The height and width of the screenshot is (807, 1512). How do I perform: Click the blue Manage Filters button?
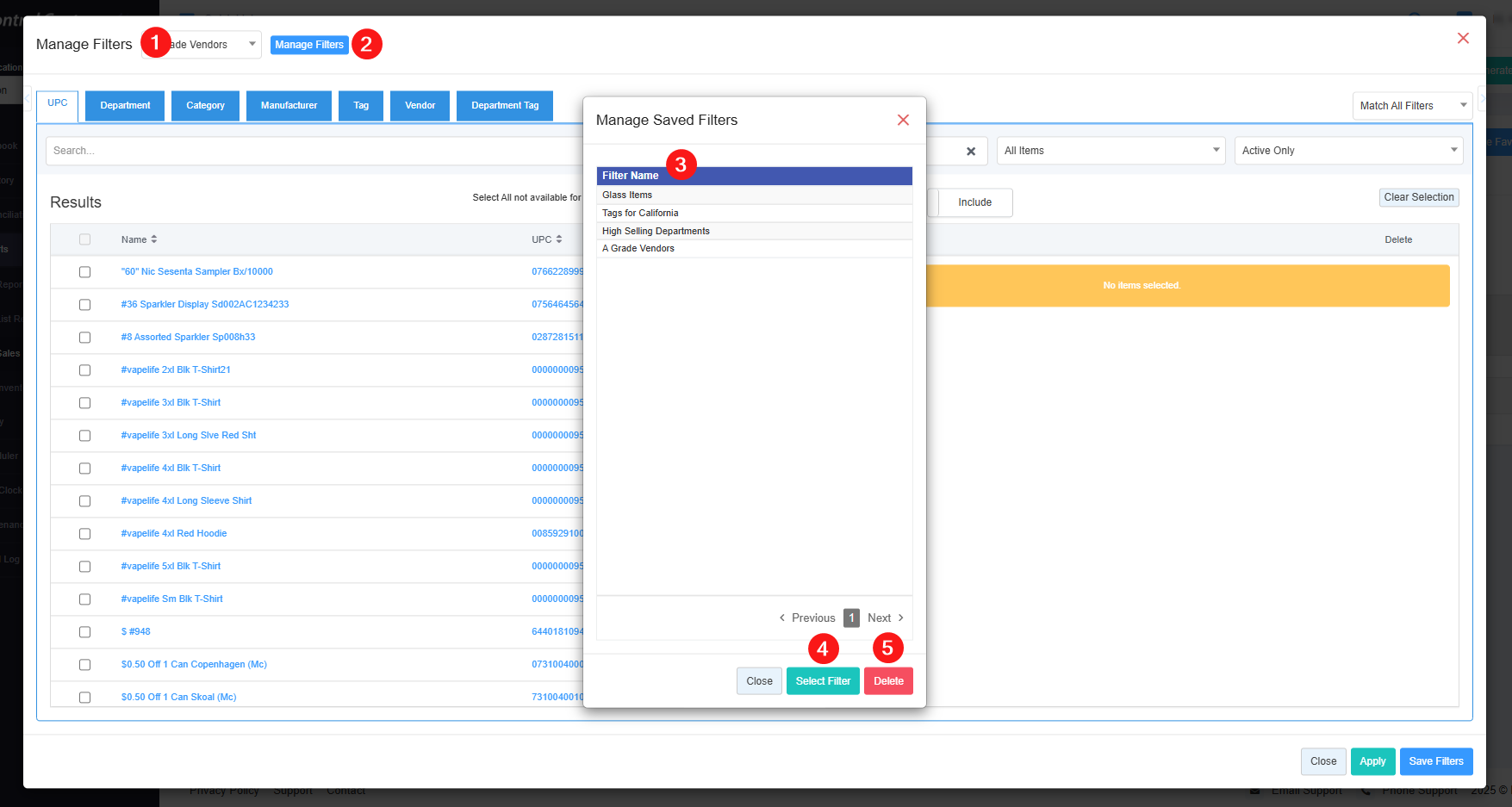click(x=309, y=45)
